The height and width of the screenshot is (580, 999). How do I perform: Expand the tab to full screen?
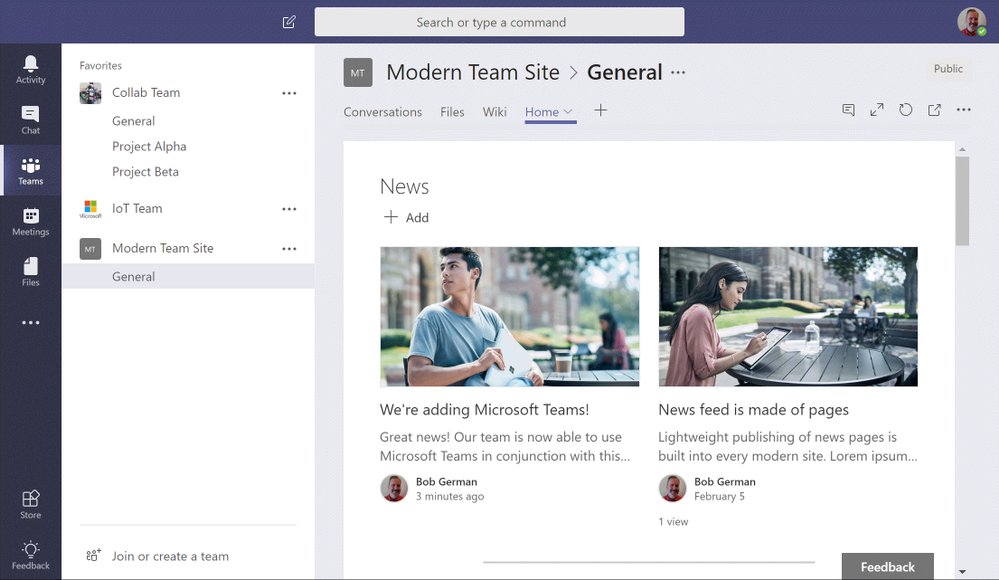coord(877,110)
